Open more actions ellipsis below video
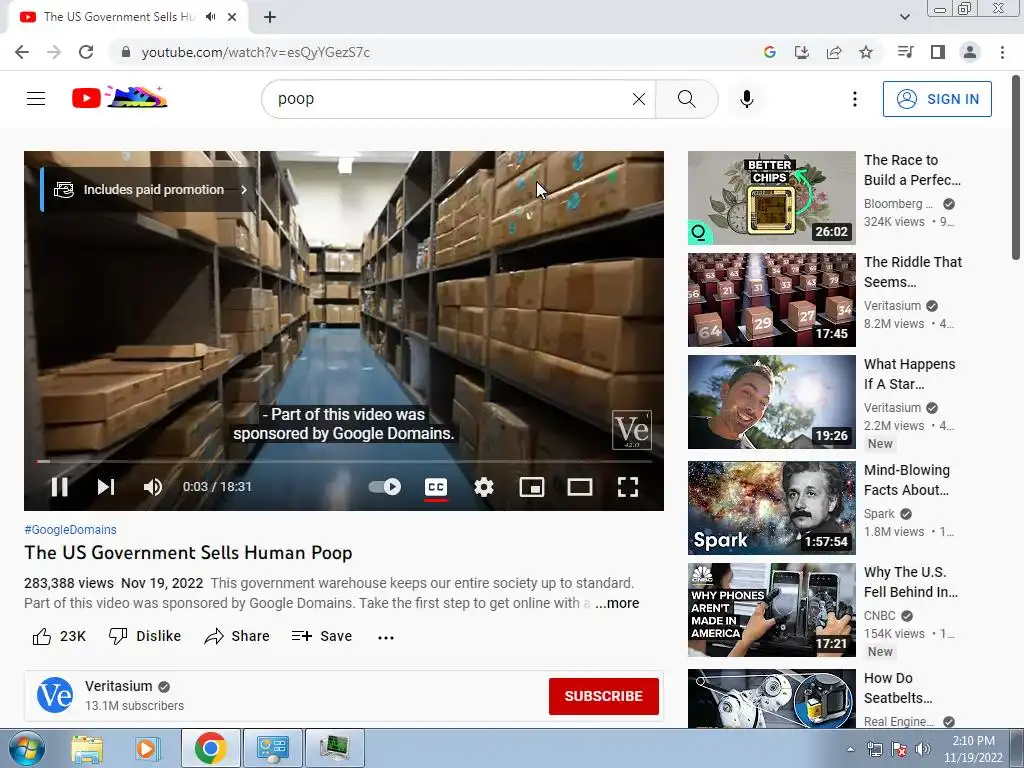Screen dimensions: 1024x768 click(386, 637)
